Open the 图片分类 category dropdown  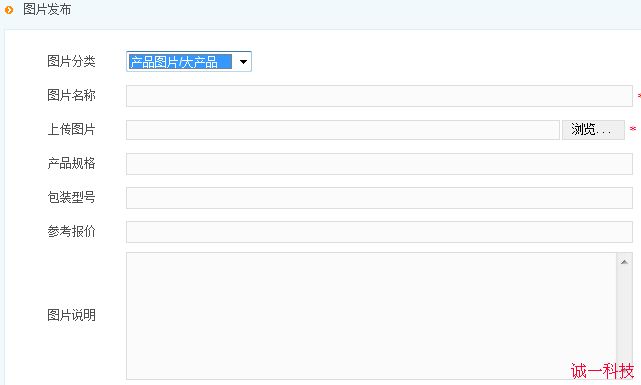pyautogui.click(x=189, y=62)
